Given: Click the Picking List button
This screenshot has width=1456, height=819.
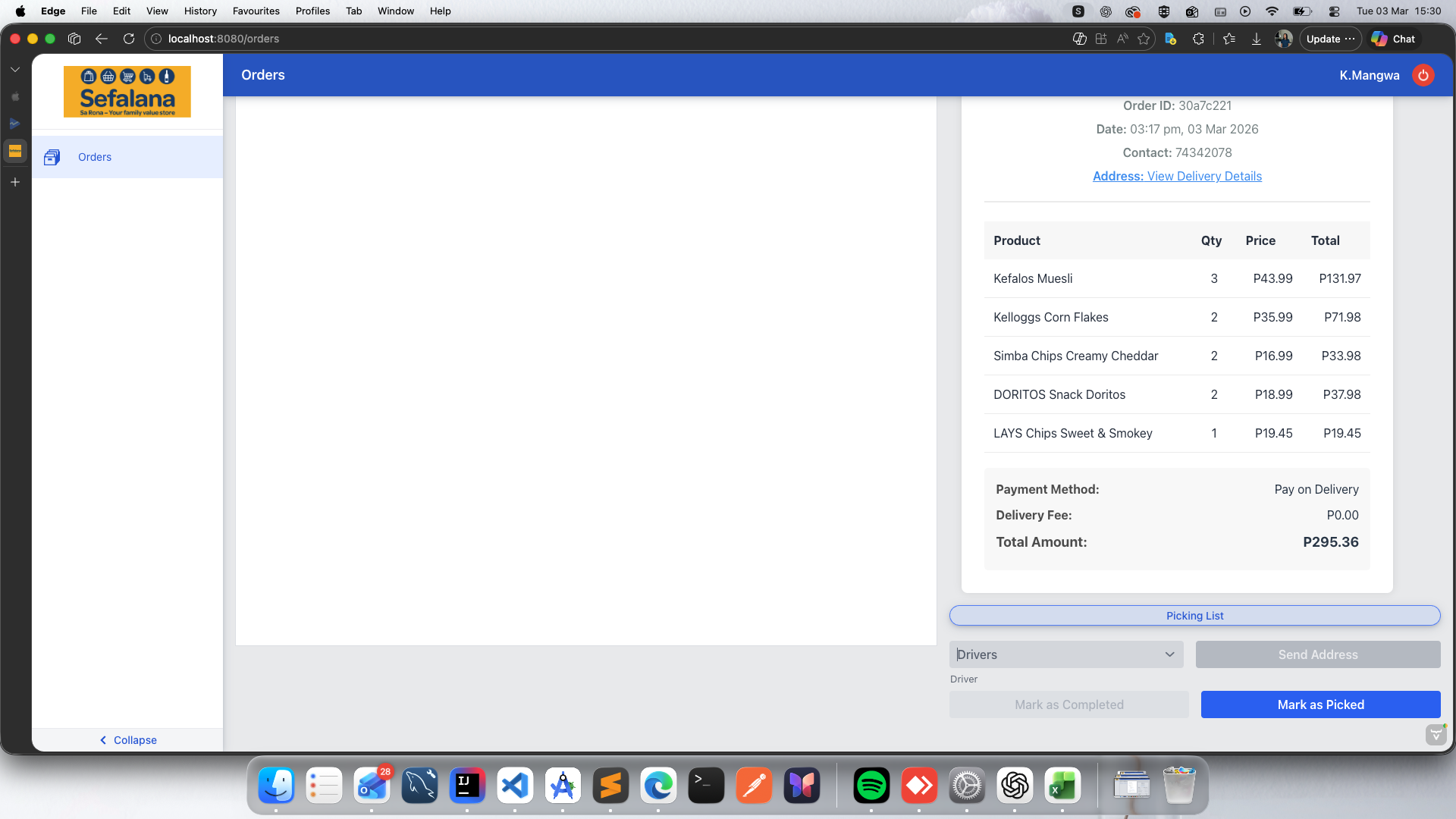Looking at the screenshot, I should (x=1194, y=616).
